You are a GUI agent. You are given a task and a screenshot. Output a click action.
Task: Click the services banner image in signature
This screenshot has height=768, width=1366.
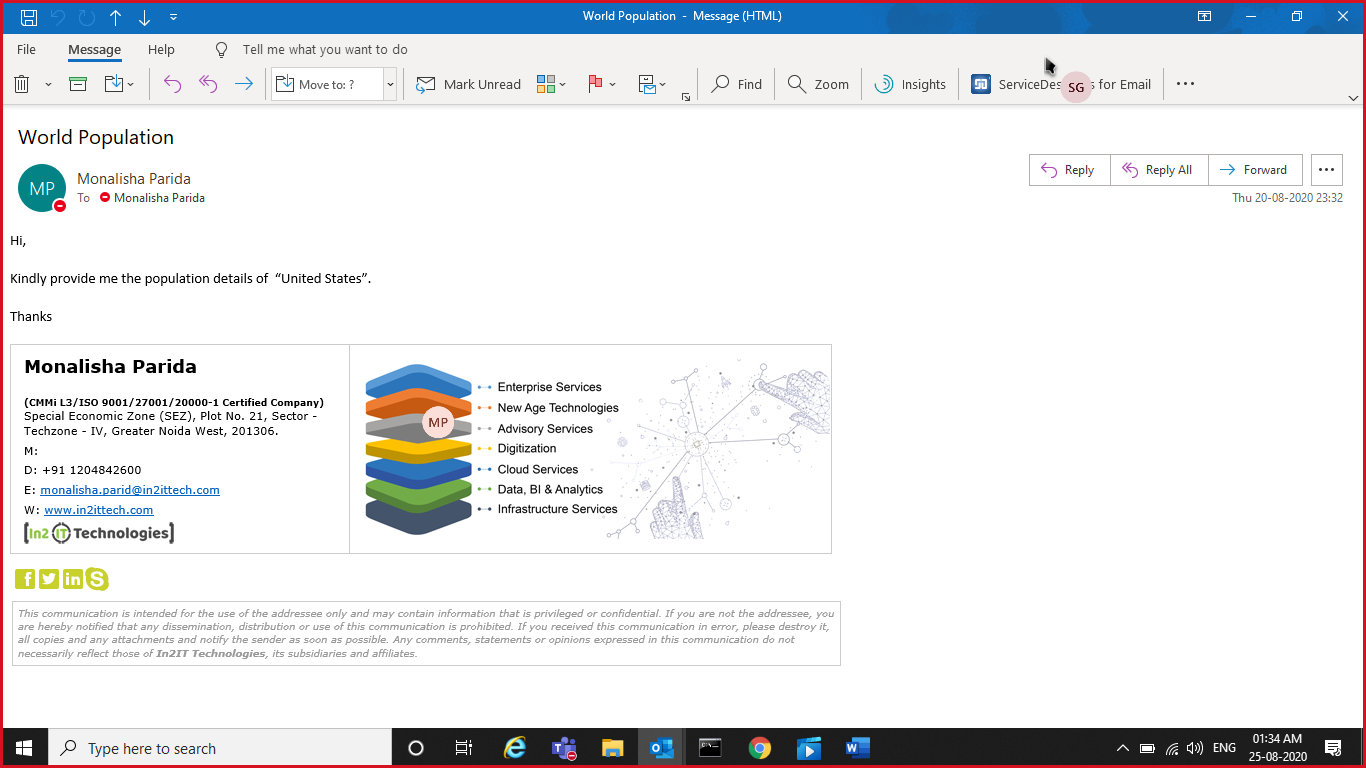point(590,449)
